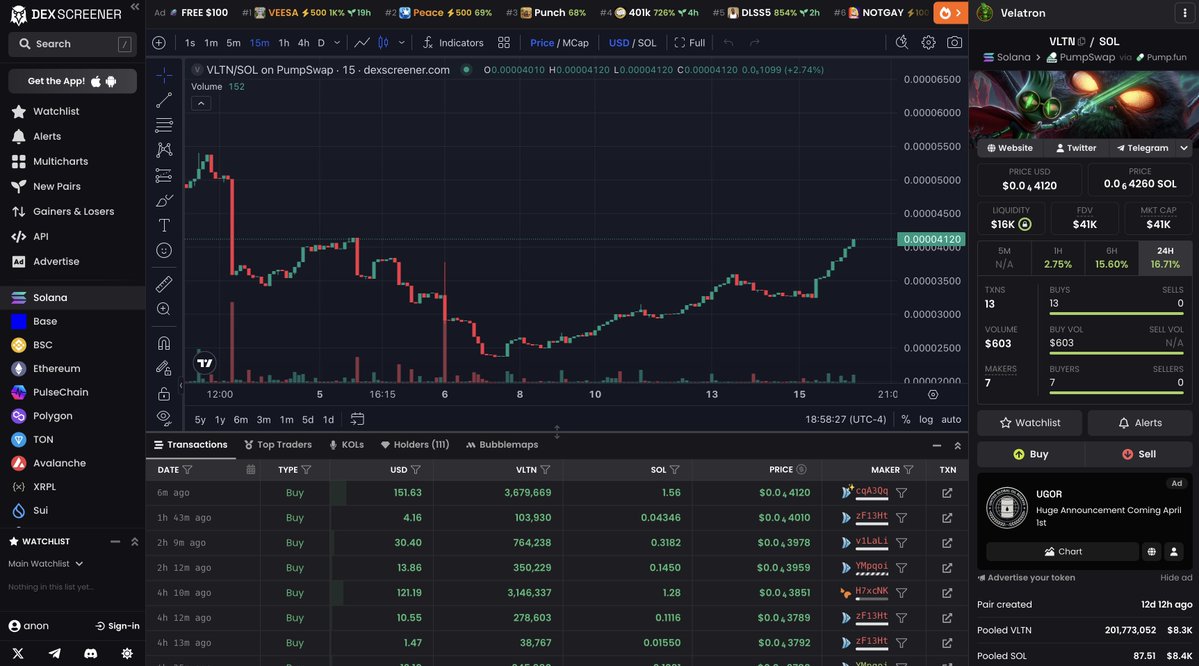Select the Transactions tab
Screen dimensions: 1199x666
click(190, 444)
